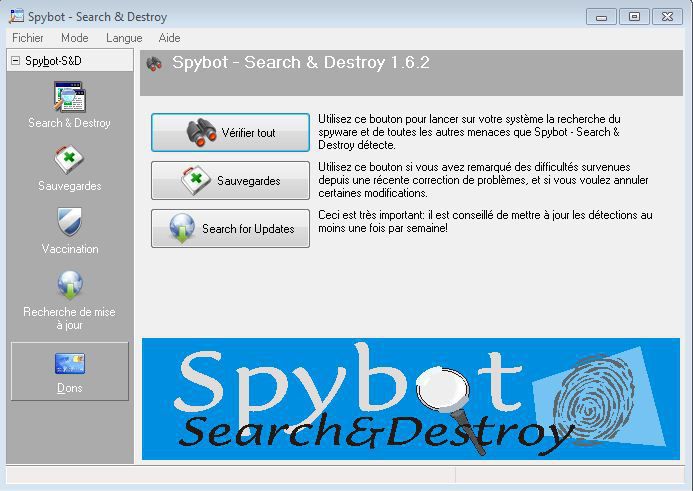
Task: Click the Spybot app icon in title bar
Action: [x=16, y=16]
